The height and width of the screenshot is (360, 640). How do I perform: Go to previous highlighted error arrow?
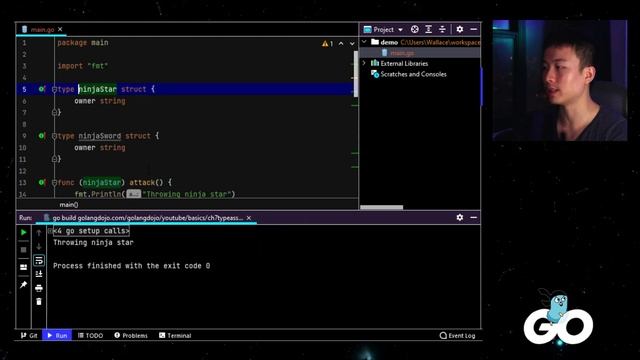341,44
